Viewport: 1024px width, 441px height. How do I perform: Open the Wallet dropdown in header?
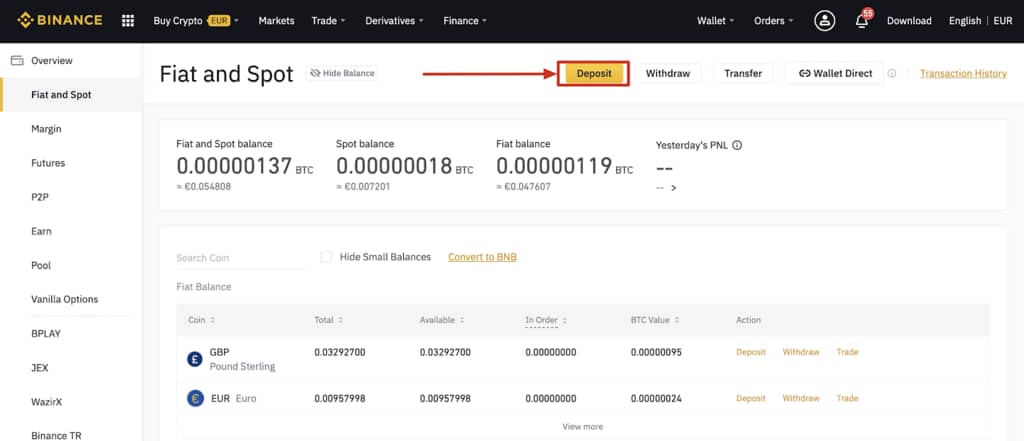click(715, 20)
